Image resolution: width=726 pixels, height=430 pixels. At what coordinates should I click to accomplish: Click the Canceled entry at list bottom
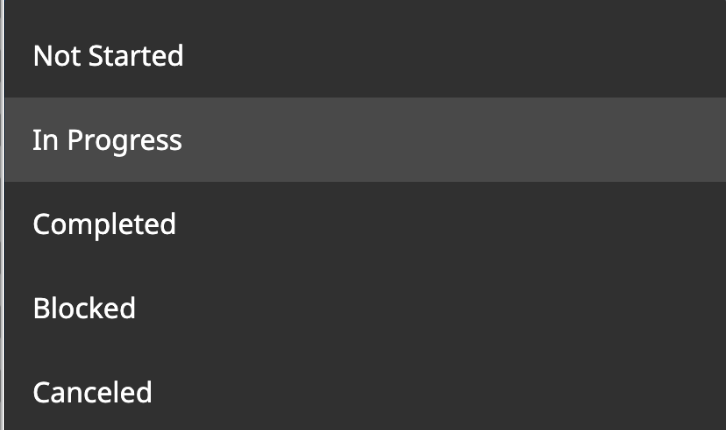tap(365, 393)
